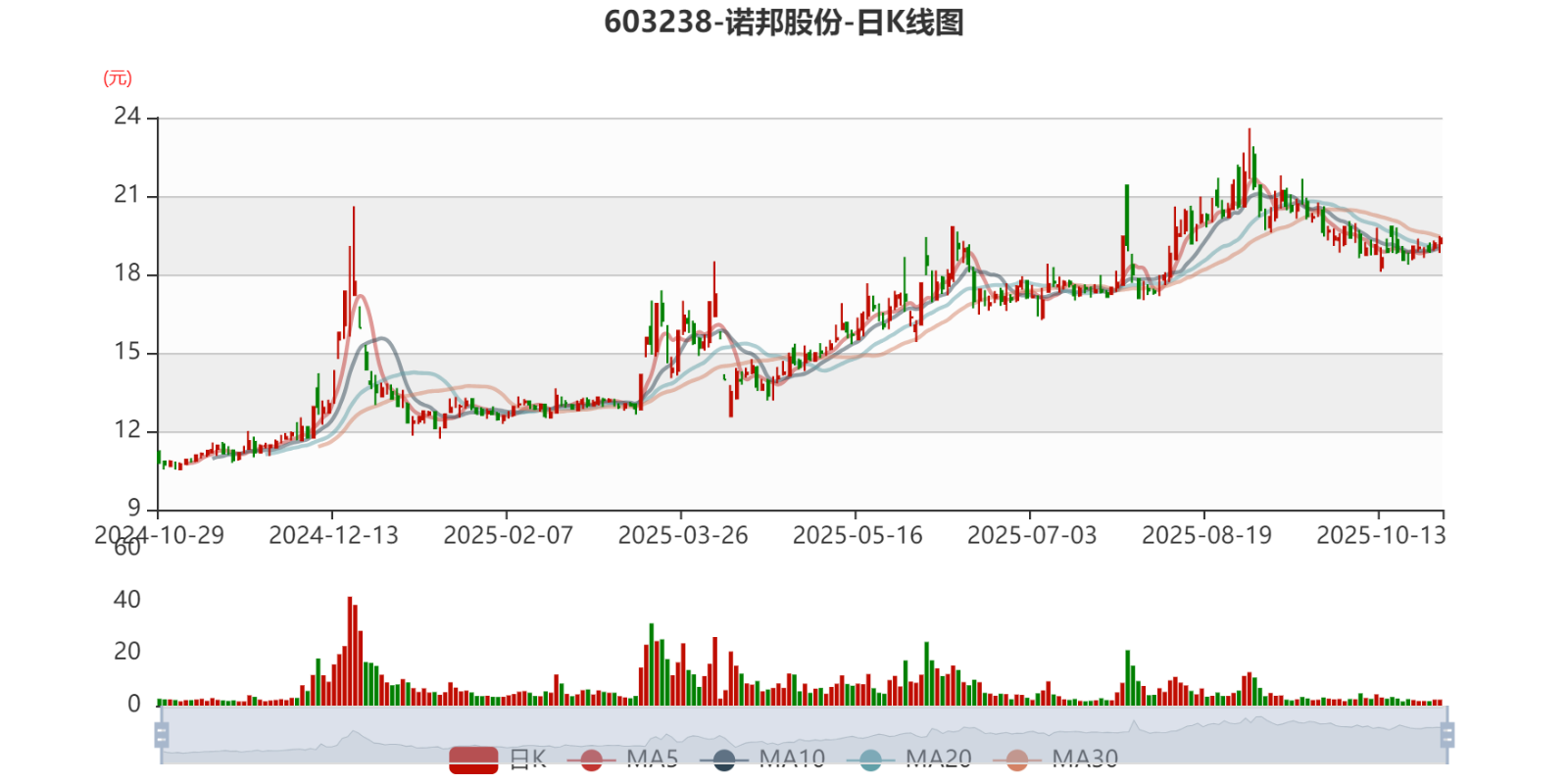Click the 2024-10-29 date label
This screenshot has width=1568, height=784.
pos(159,535)
